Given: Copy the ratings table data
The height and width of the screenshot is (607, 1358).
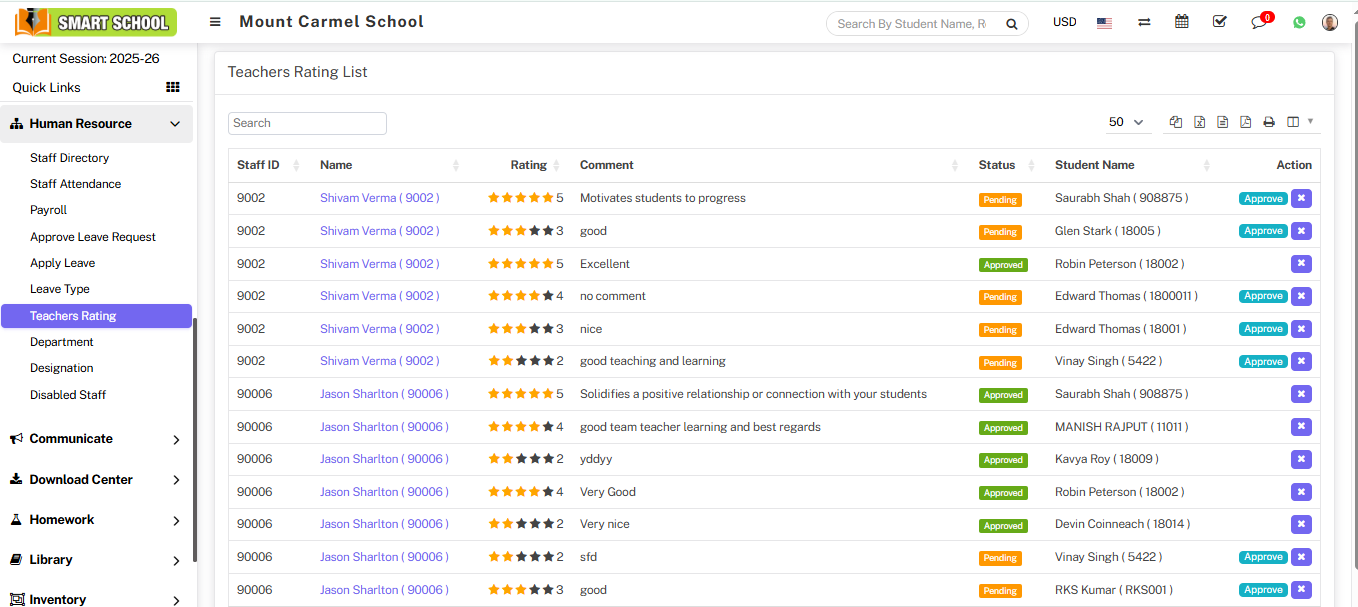Looking at the screenshot, I should click(1175, 121).
